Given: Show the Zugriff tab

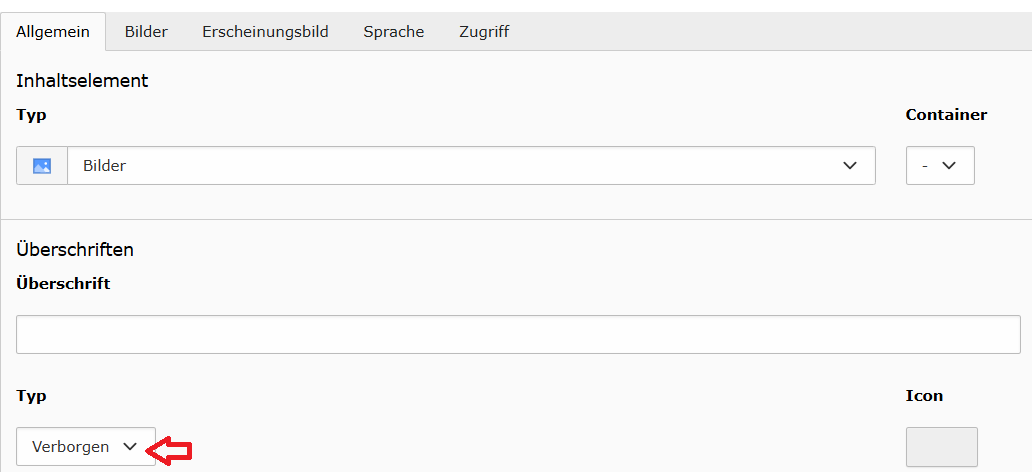Looking at the screenshot, I should 484,32.
